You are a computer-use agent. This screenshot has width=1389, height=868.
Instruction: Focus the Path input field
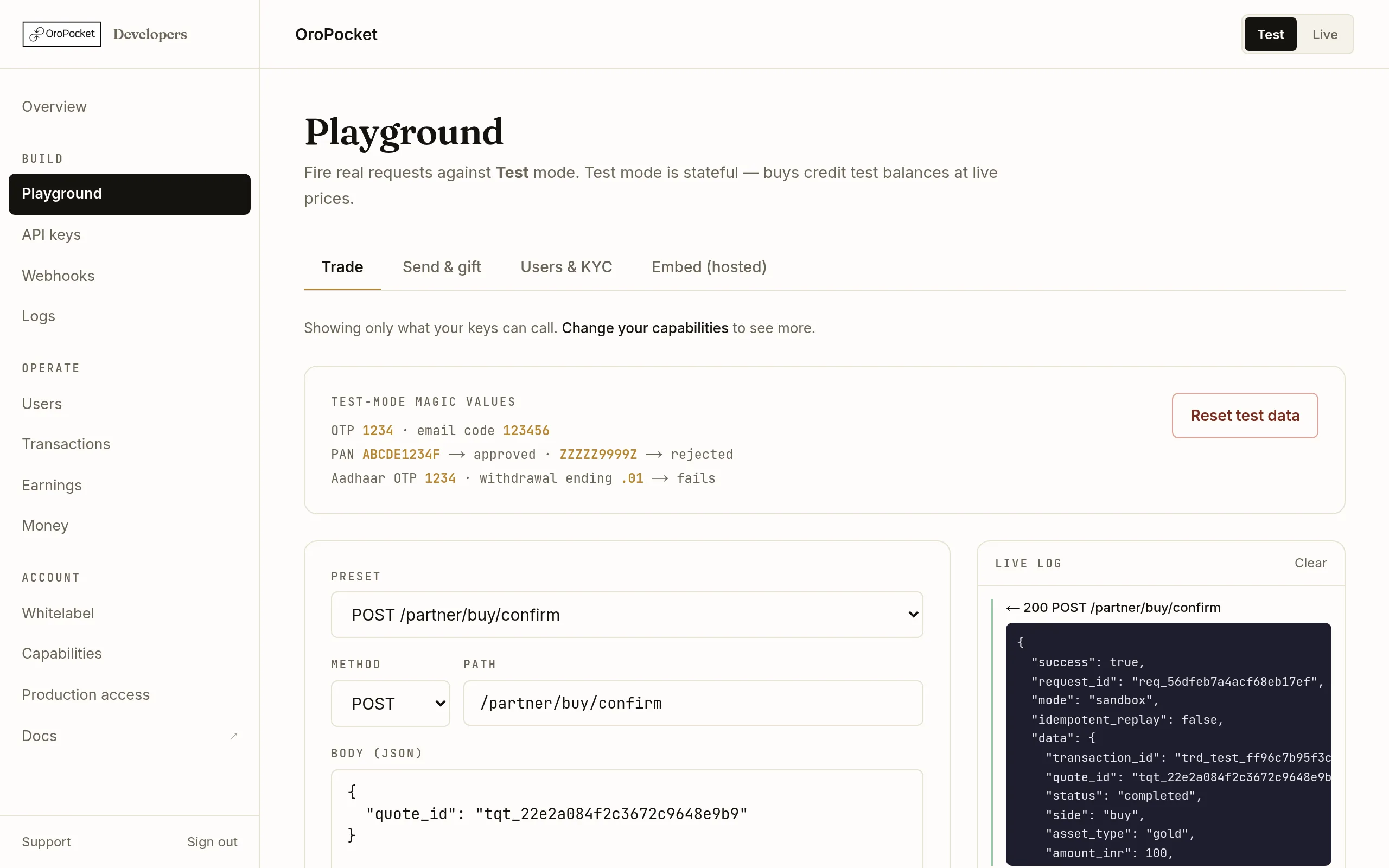click(x=693, y=703)
